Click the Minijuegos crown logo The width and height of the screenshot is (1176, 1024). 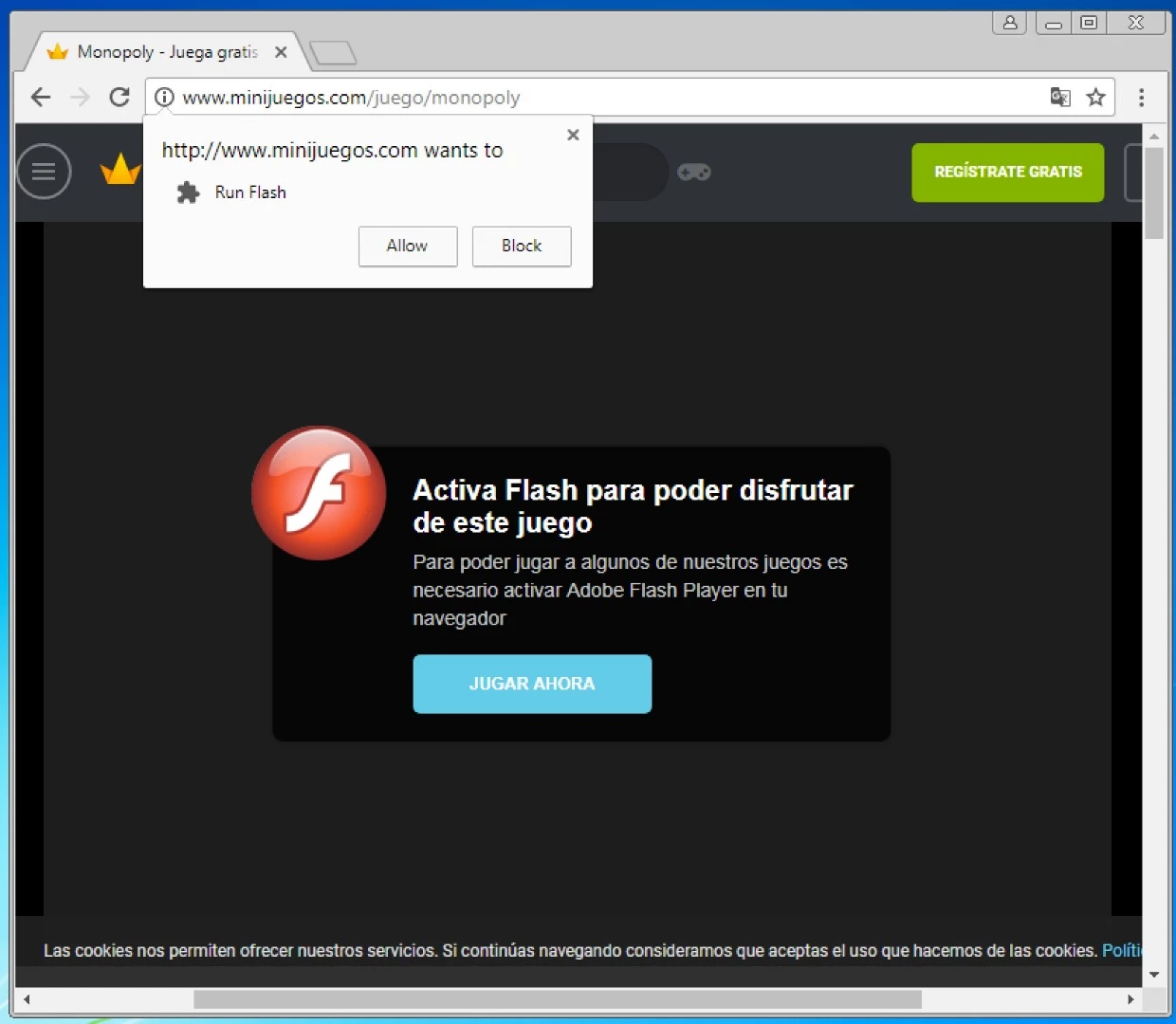(120, 170)
